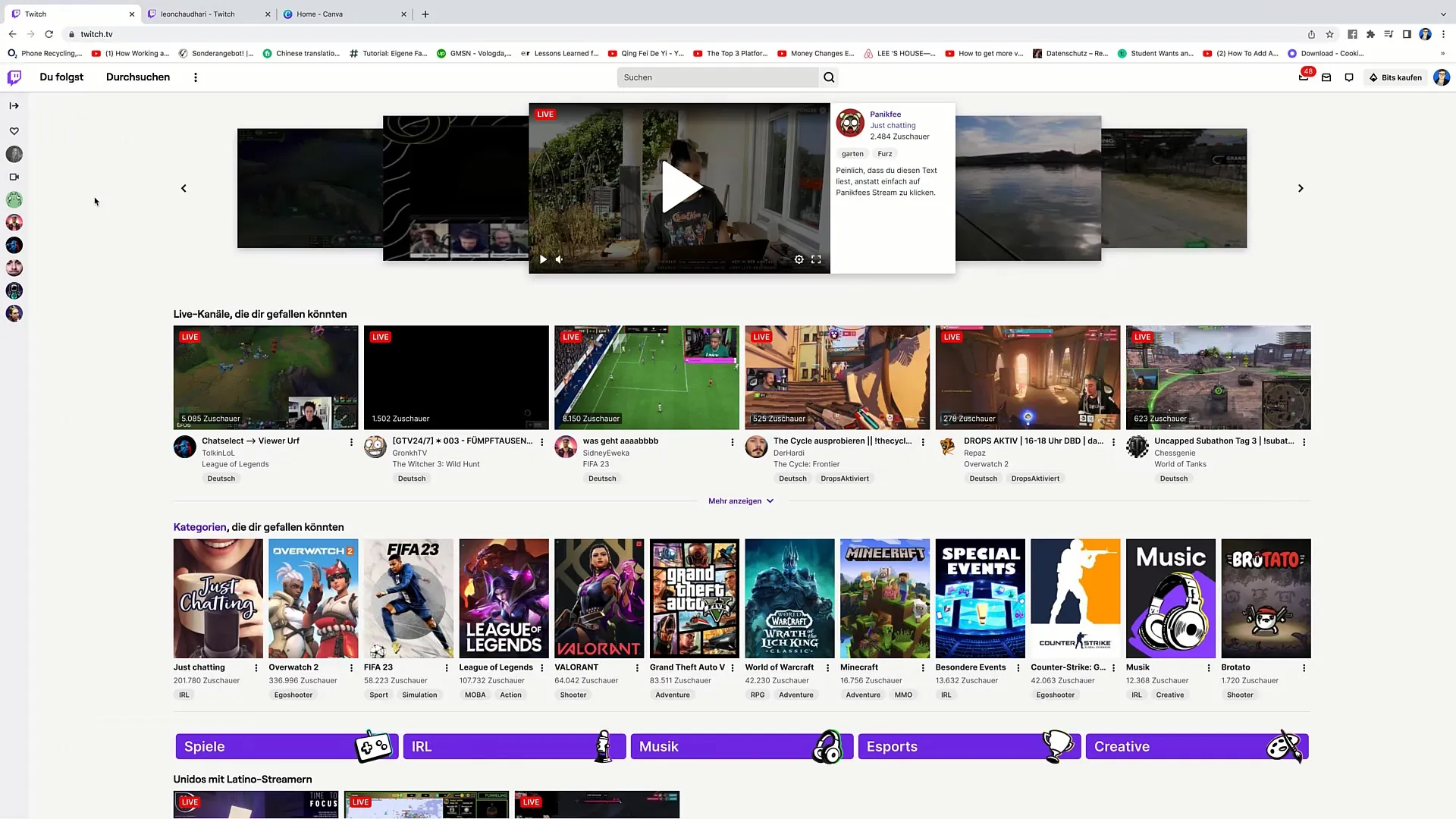Viewport: 1456px width, 819px height.
Task: Click League of Legends category title
Action: click(x=496, y=667)
